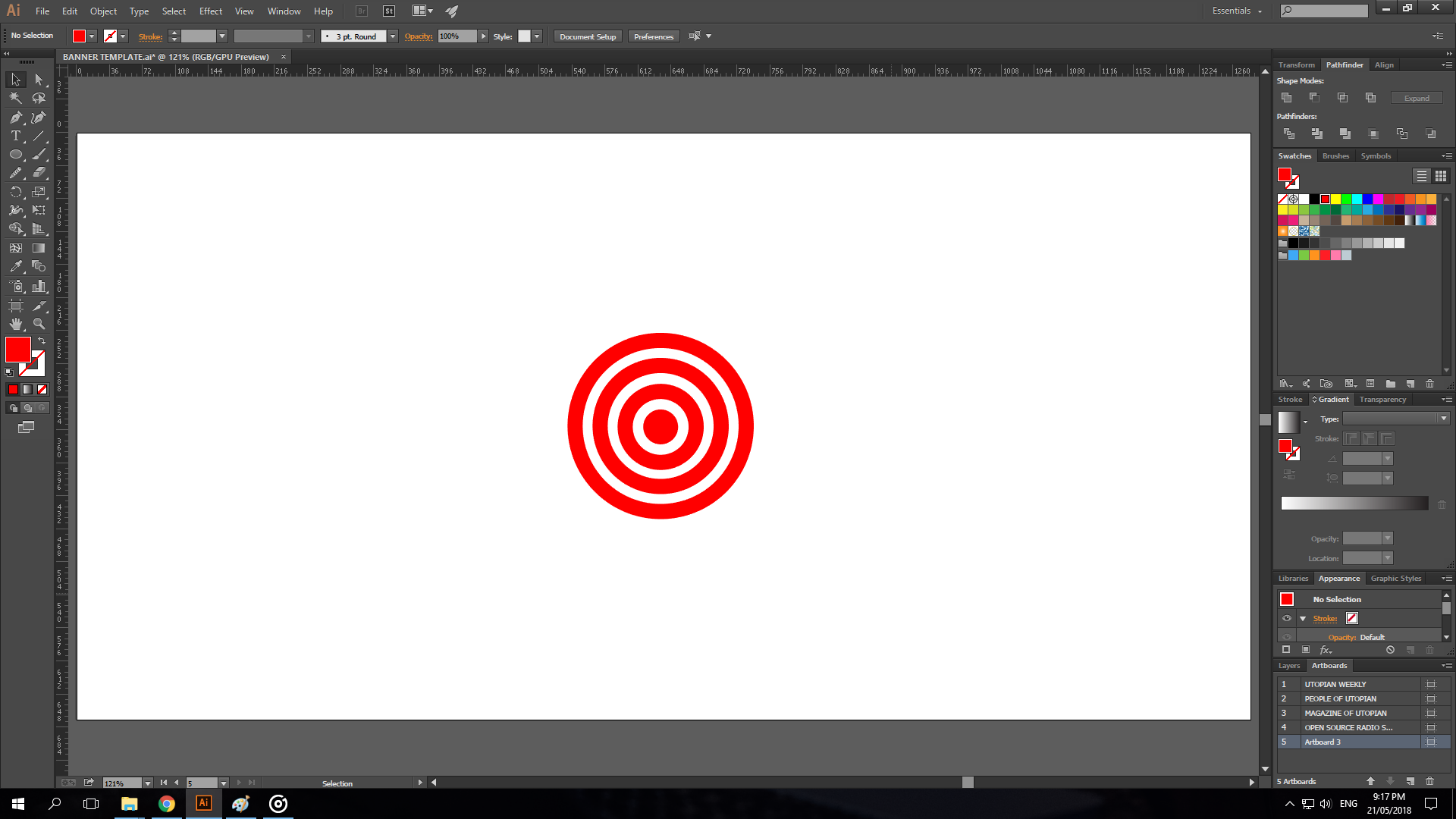
Task: Enable Draw Behind mode
Action: 28,408
